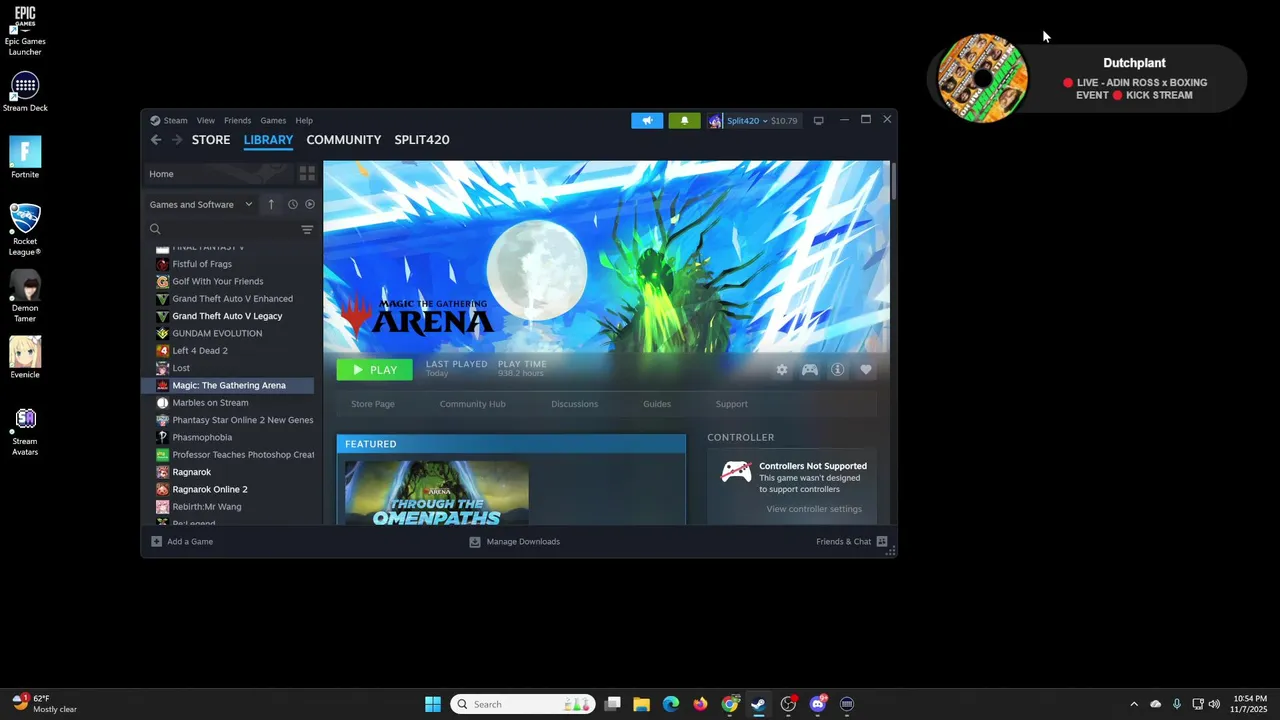This screenshot has width=1280, height=720.
Task: Go back with Steam left arrow
Action: 156,140
